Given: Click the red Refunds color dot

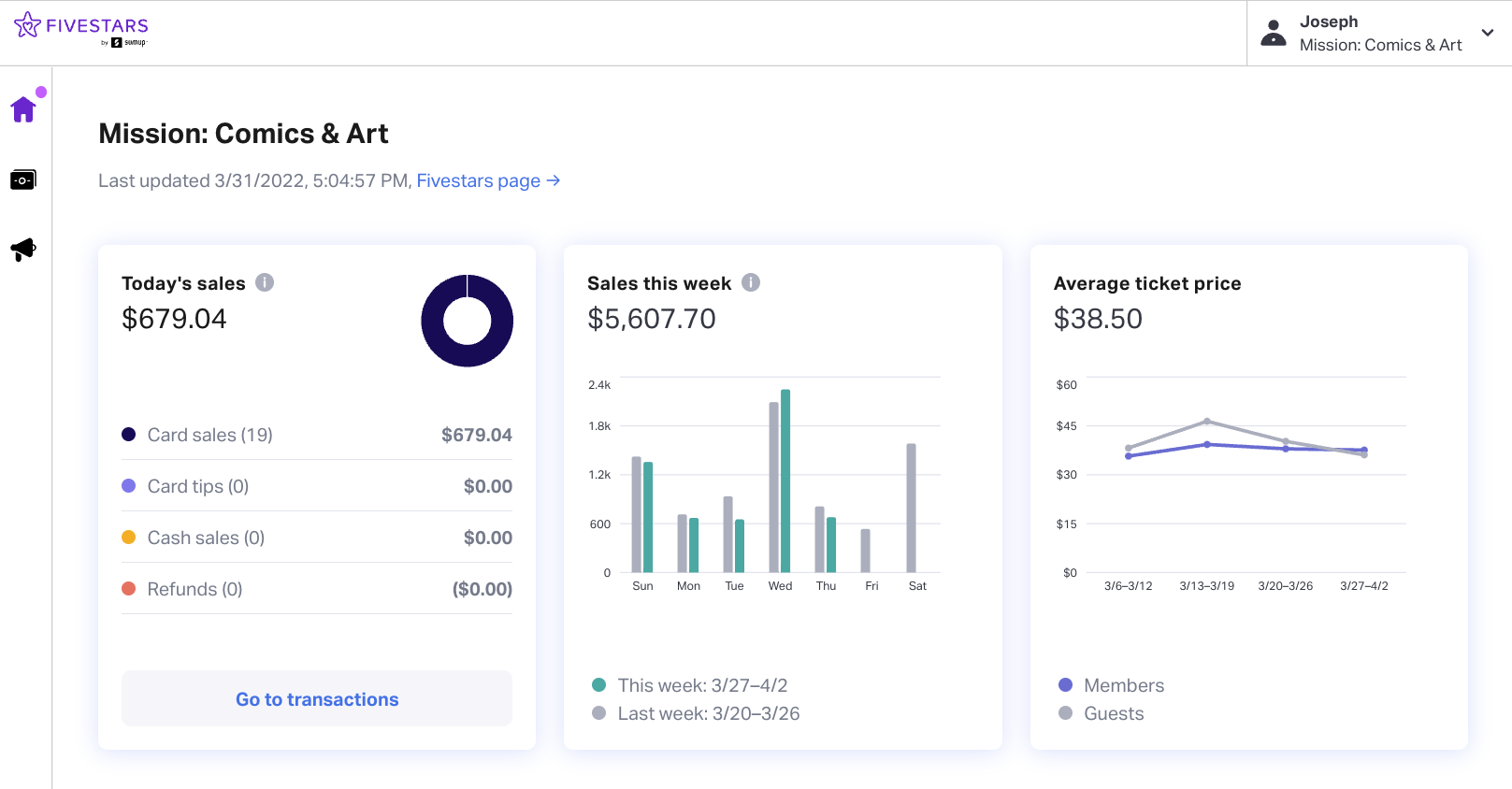Looking at the screenshot, I should tap(129, 588).
